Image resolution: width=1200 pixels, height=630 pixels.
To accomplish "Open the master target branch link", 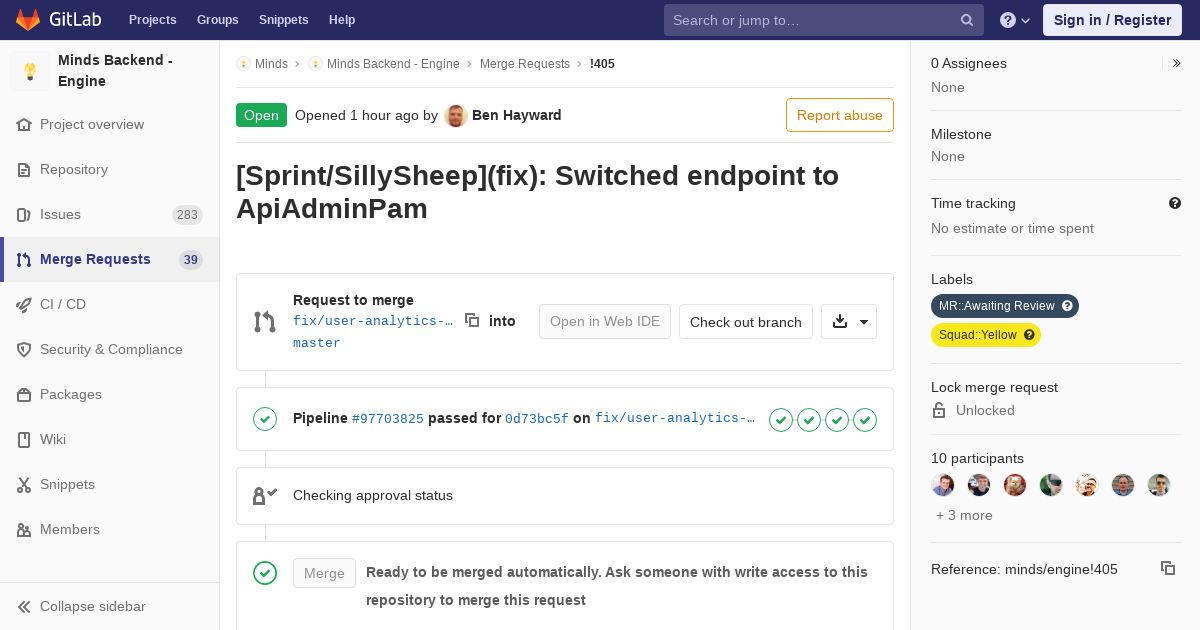I will [317, 343].
